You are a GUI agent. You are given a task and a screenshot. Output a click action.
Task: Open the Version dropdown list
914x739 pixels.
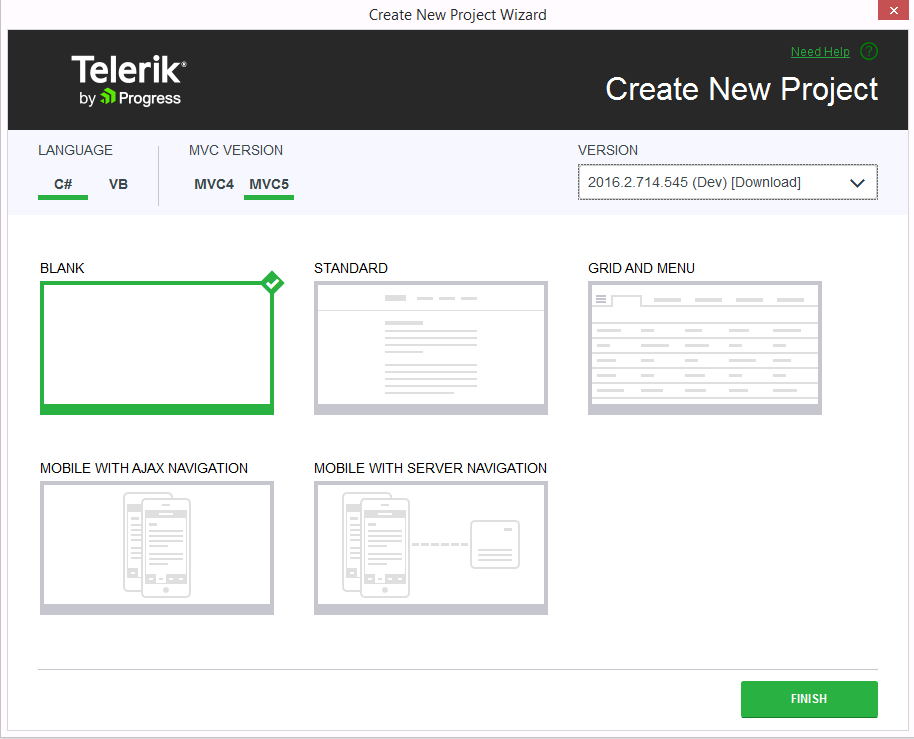tap(727, 182)
